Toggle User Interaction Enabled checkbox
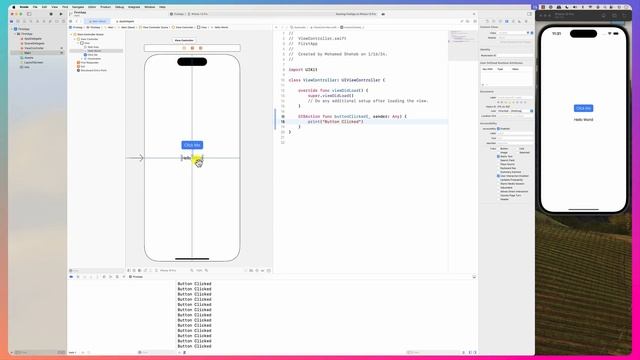 pyautogui.click(x=498, y=176)
